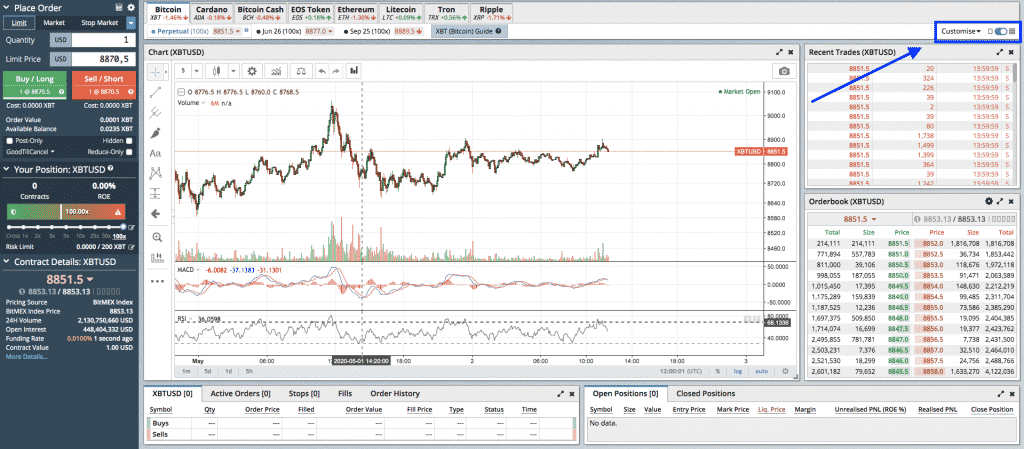Viewport: 1024px width, 449px height.
Task: Select the pattern drawing tool
Action: click(155, 173)
